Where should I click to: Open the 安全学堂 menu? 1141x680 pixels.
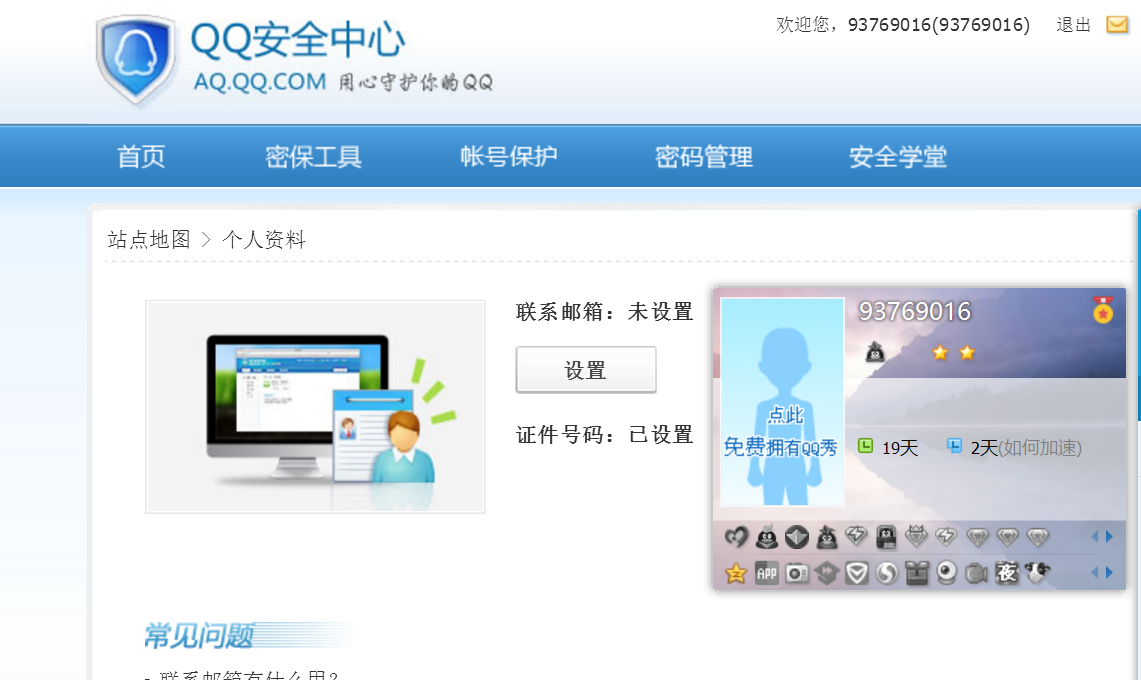pos(898,157)
